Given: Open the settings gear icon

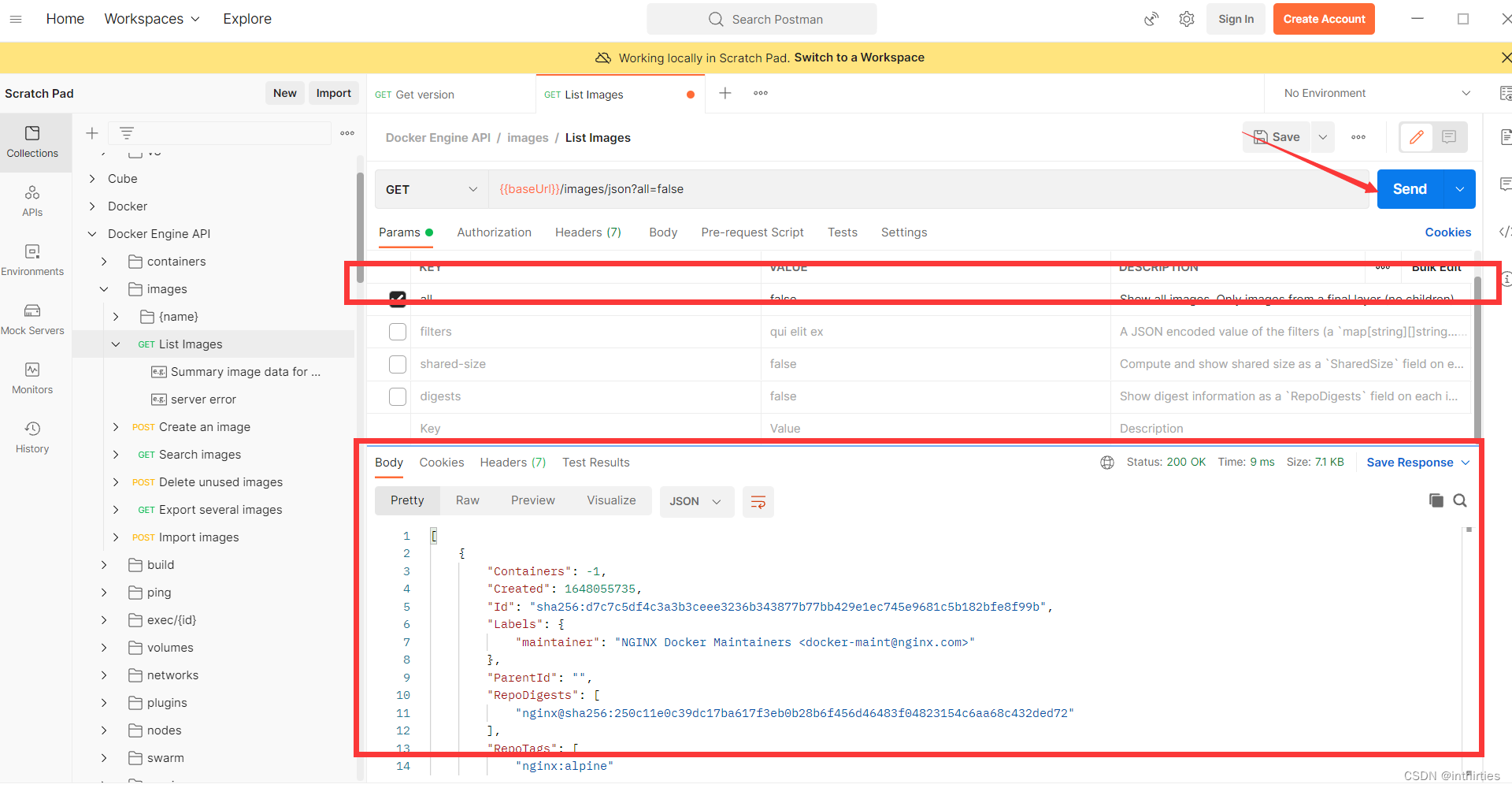Looking at the screenshot, I should coord(1187,19).
